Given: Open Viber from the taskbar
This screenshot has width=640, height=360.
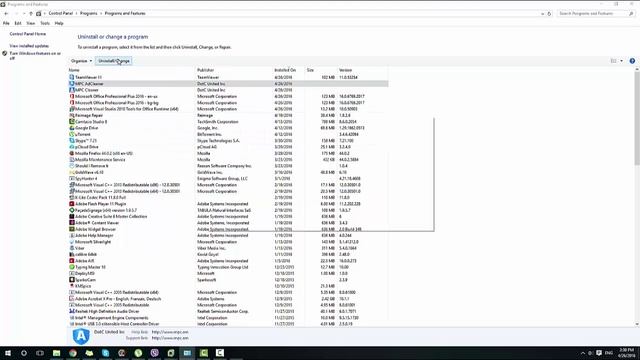Looking at the screenshot, I should [154, 353].
